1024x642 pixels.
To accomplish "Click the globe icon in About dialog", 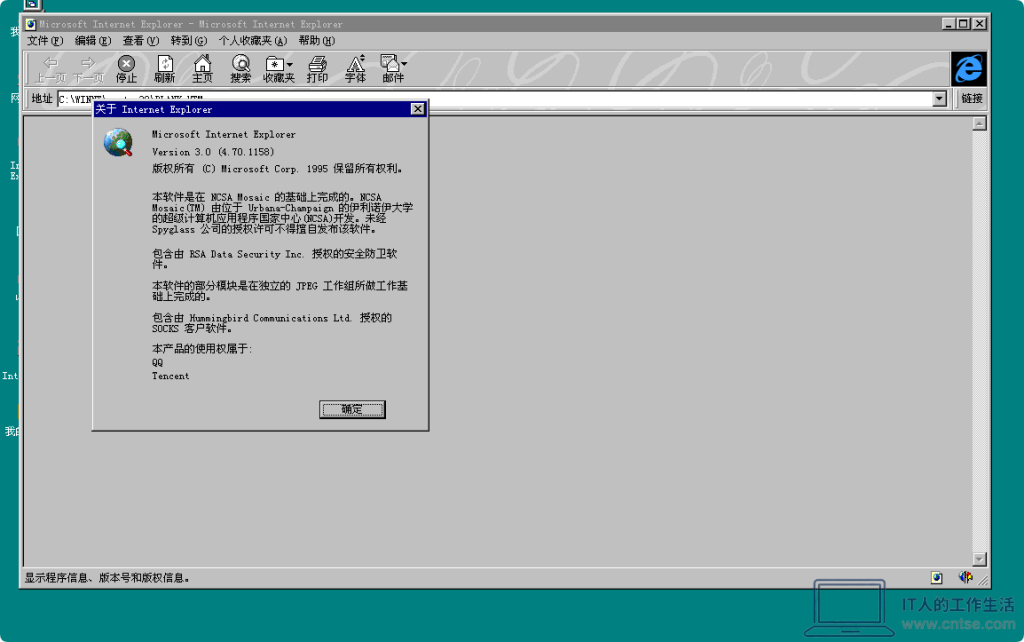I will coord(118,142).
